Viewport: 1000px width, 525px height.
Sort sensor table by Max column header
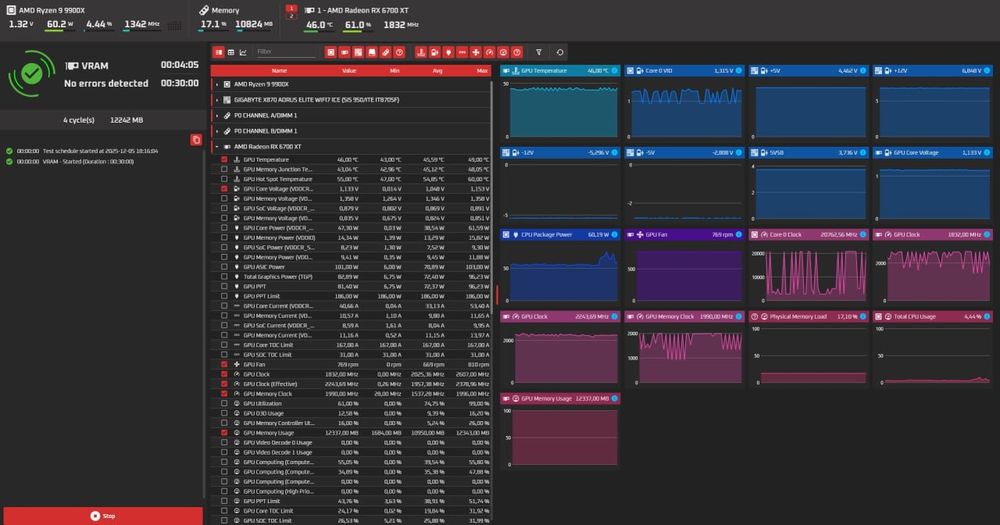tap(482, 71)
